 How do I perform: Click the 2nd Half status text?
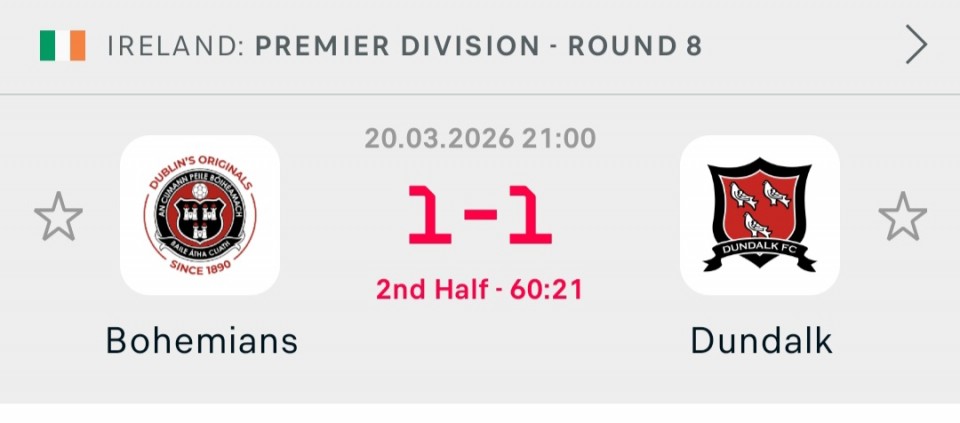[x=433, y=290]
